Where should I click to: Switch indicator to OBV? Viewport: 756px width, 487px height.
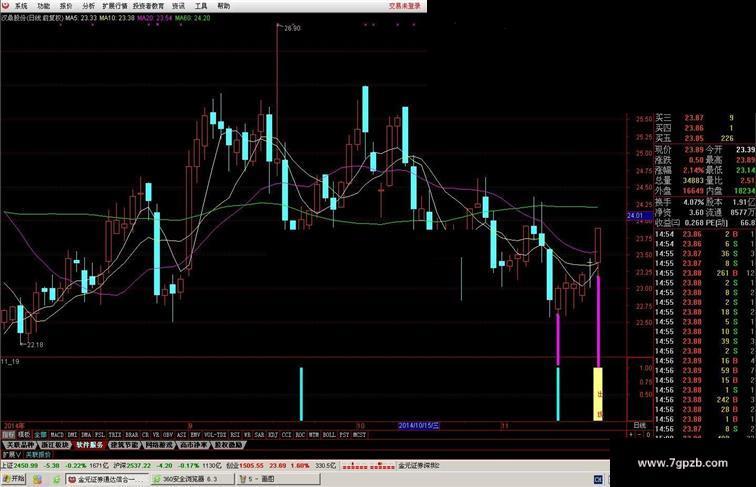coord(168,434)
